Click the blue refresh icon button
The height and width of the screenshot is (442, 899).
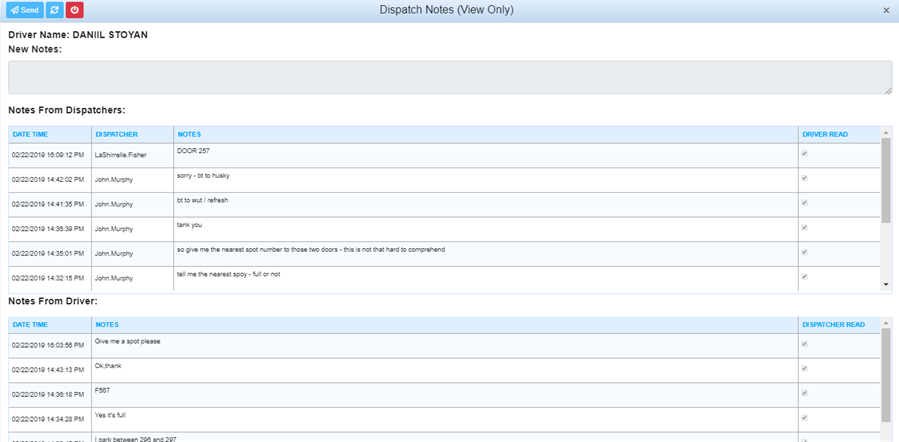[x=54, y=10]
